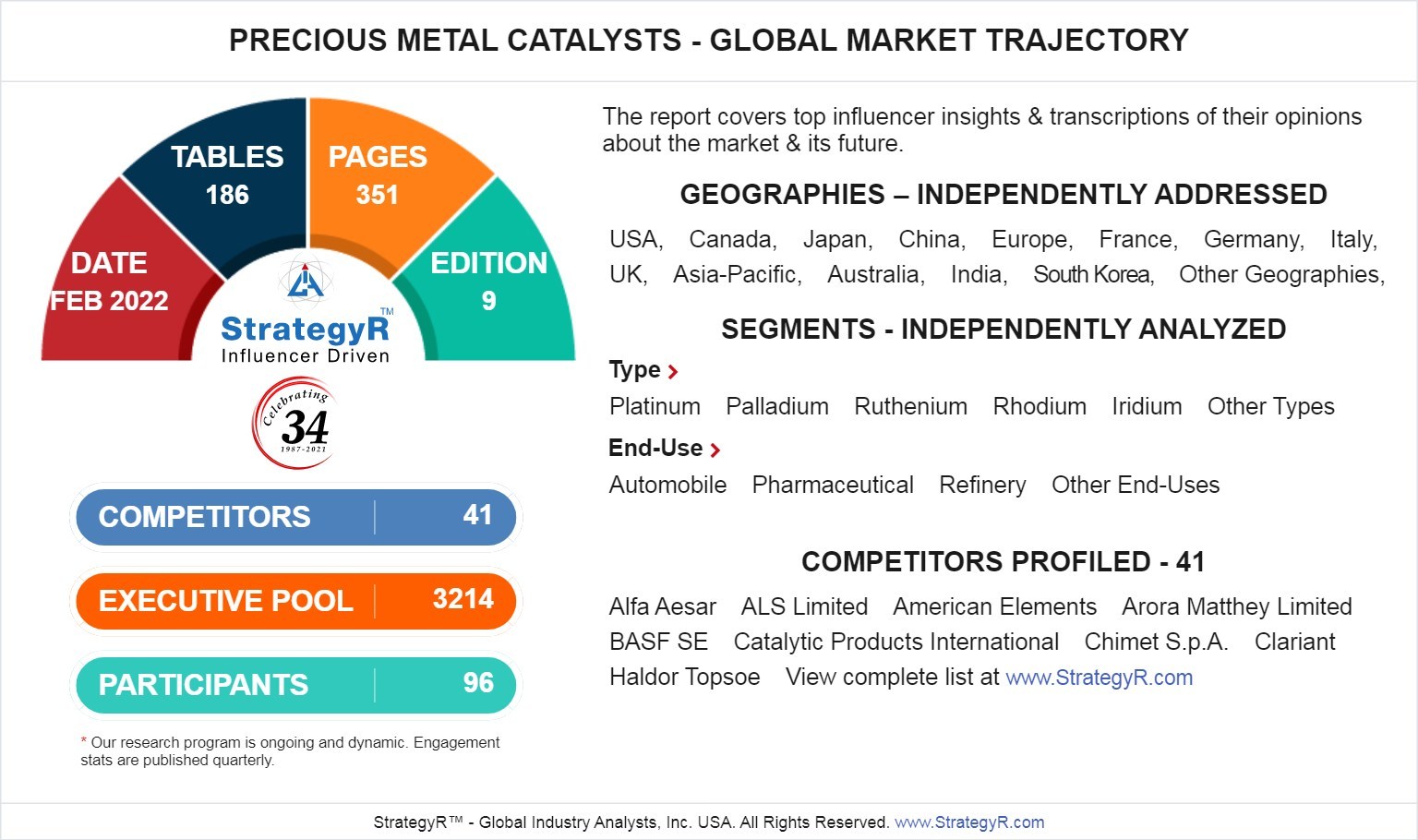Image resolution: width=1418 pixels, height=840 pixels.
Task: Click the influencer insights description paragraph
Action: point(982,130)
